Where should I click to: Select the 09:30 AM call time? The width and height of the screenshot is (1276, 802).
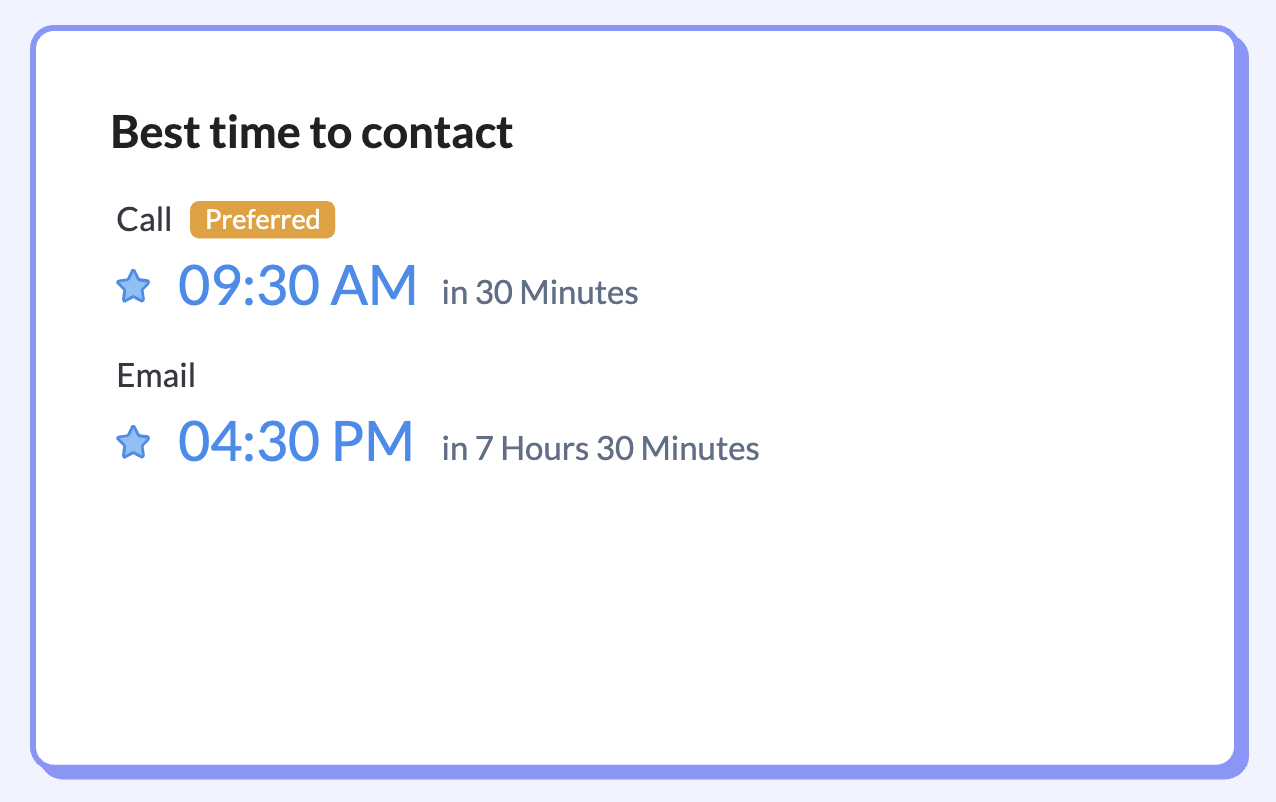click(x=297, y=286)
